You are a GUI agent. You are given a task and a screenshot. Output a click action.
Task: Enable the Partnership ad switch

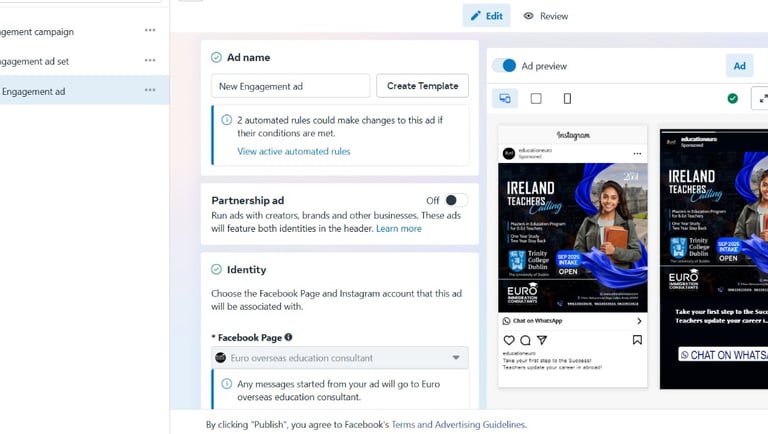(x=456, y=200)
